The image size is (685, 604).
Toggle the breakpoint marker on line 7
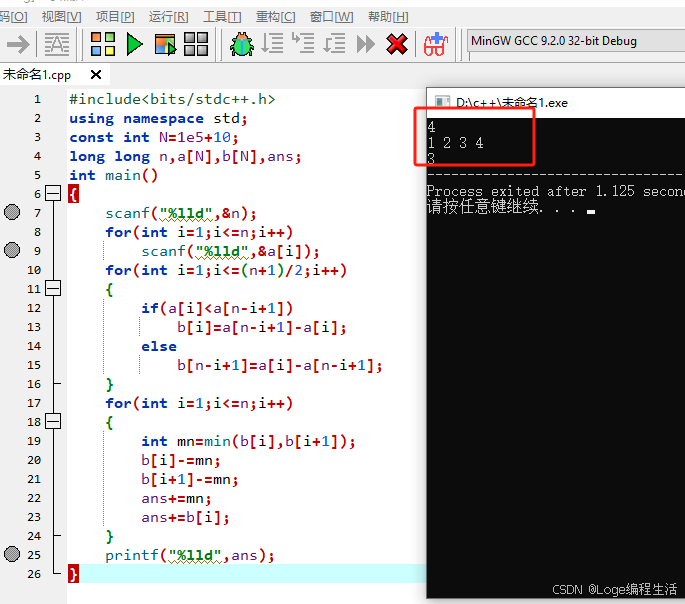click(x=12, y=212)
